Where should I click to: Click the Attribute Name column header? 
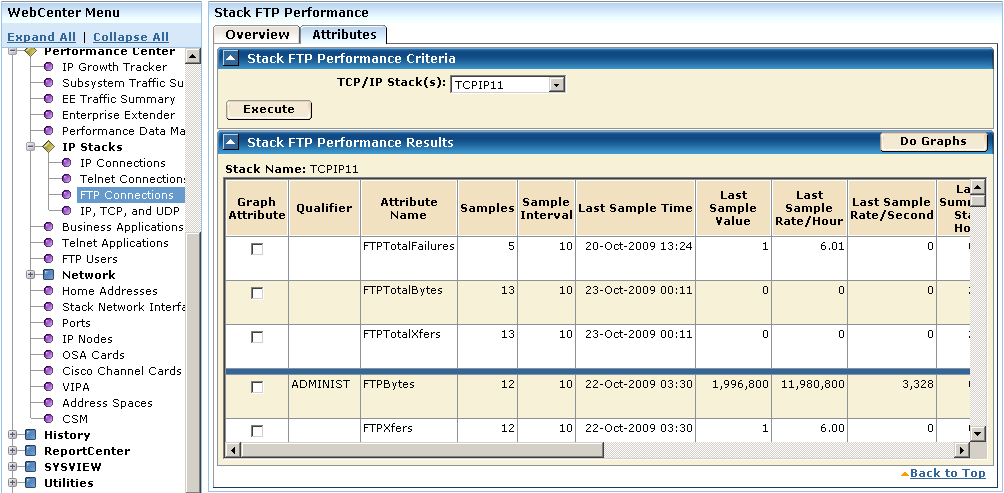click(409, 208)
